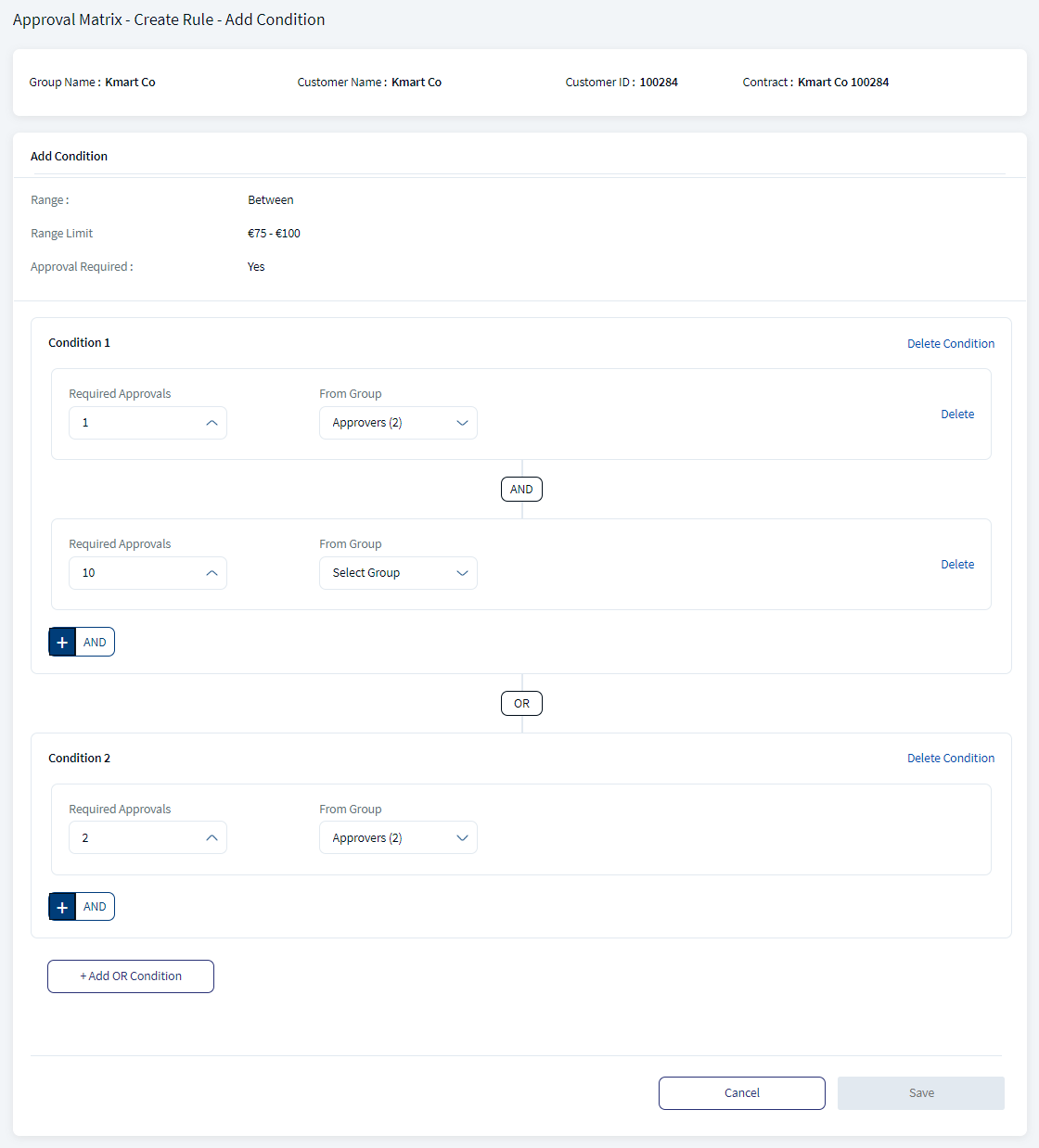1039x1148 pixels.
Task: Cancel the rule creation
Action: 742,1093
